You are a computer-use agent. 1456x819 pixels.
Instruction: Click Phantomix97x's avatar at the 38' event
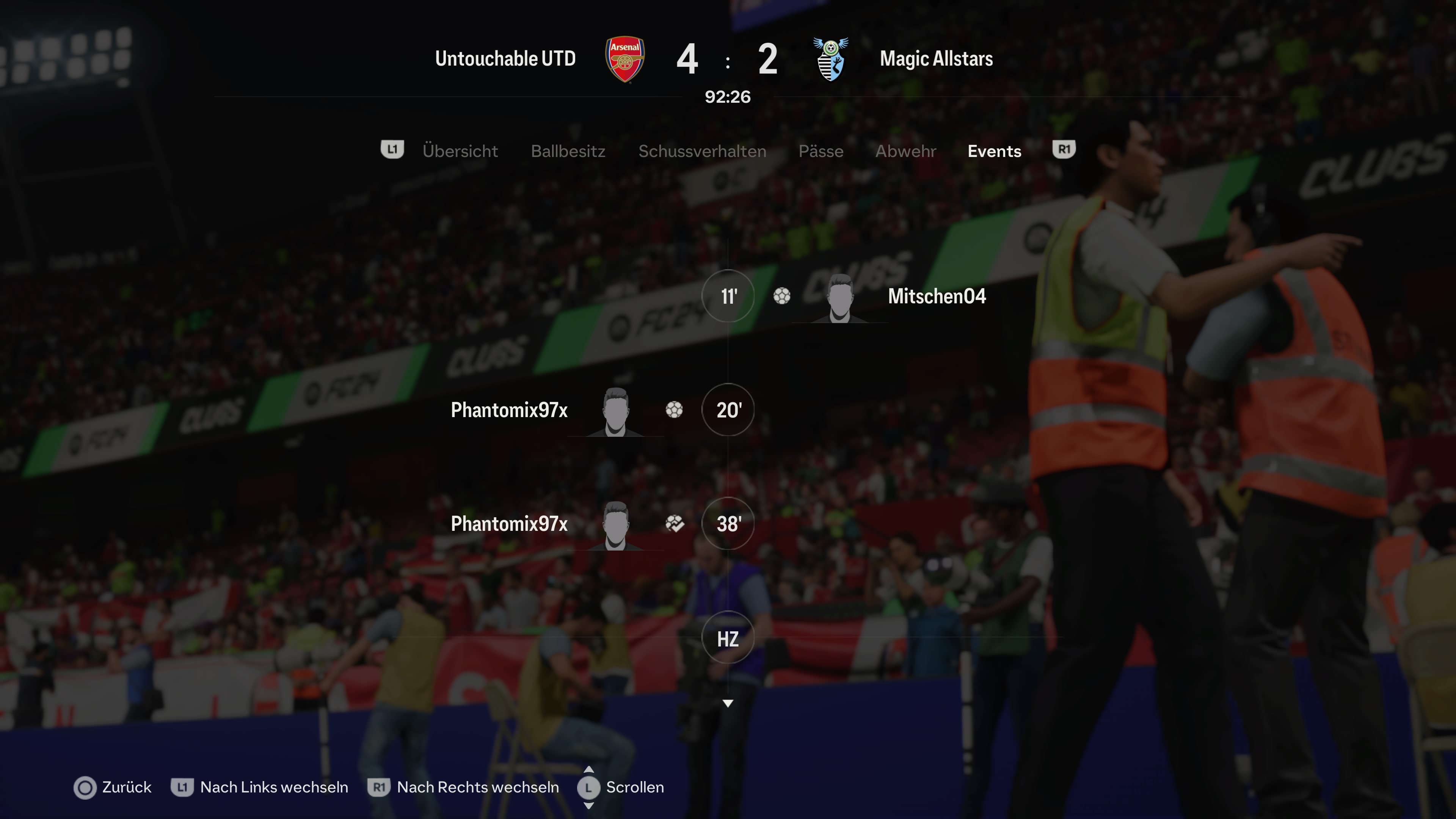615,526
